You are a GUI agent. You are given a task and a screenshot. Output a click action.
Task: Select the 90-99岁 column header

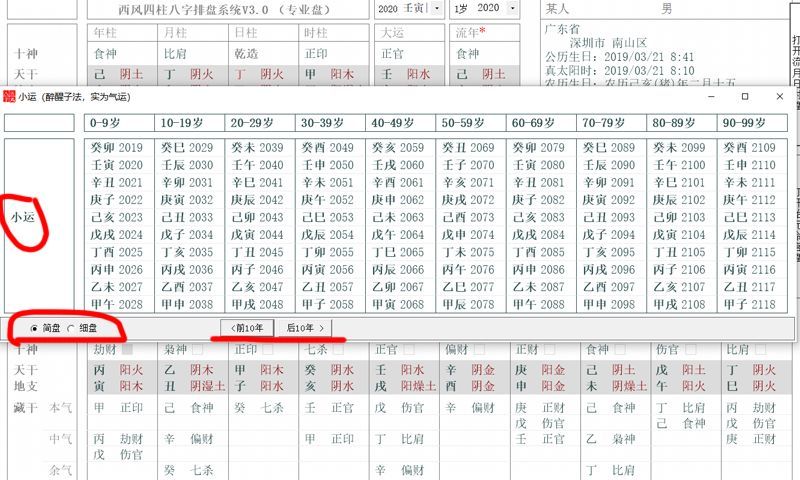(x=752, y=123)
